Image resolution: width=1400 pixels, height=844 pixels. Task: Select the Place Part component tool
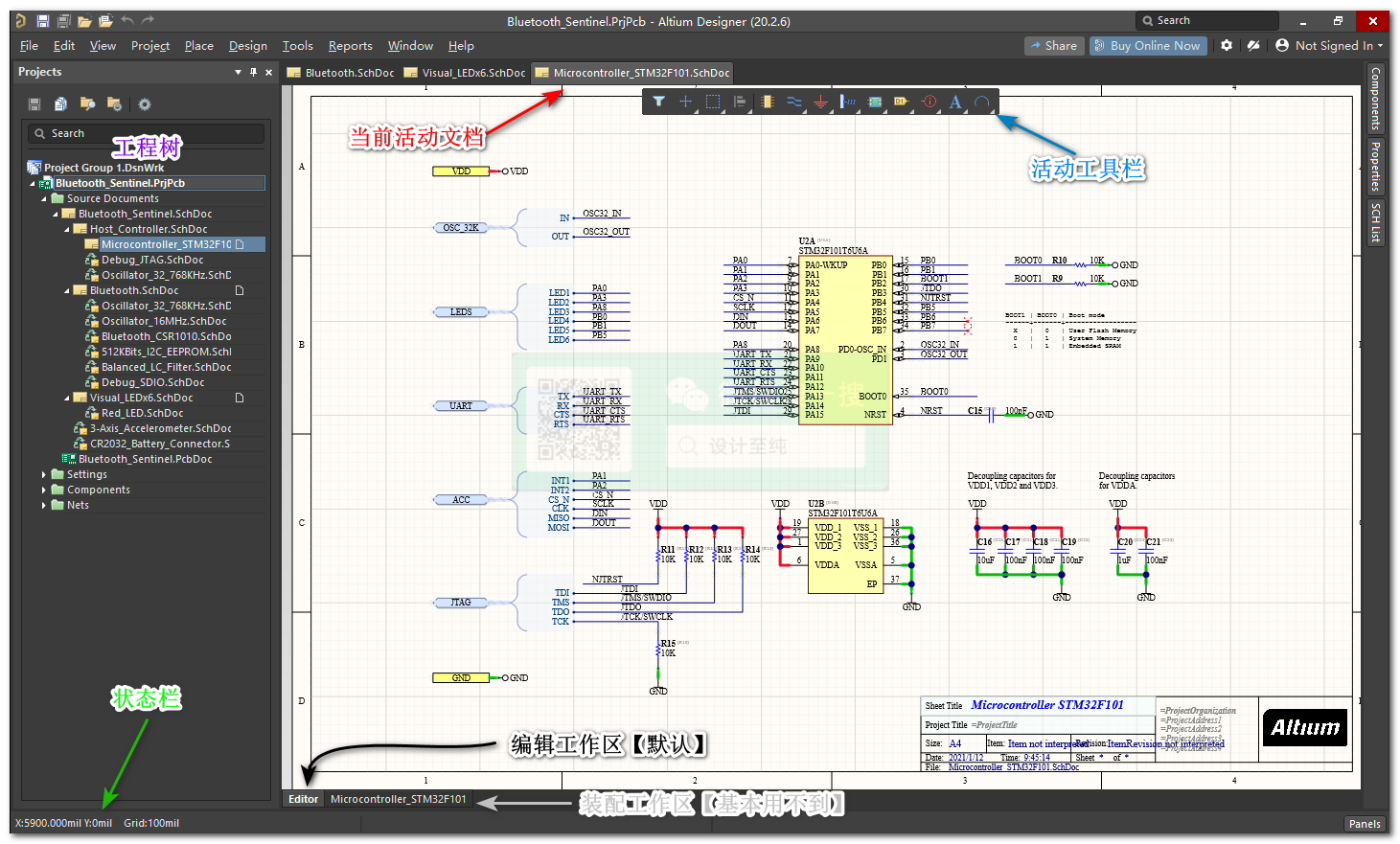coord(767,102)
